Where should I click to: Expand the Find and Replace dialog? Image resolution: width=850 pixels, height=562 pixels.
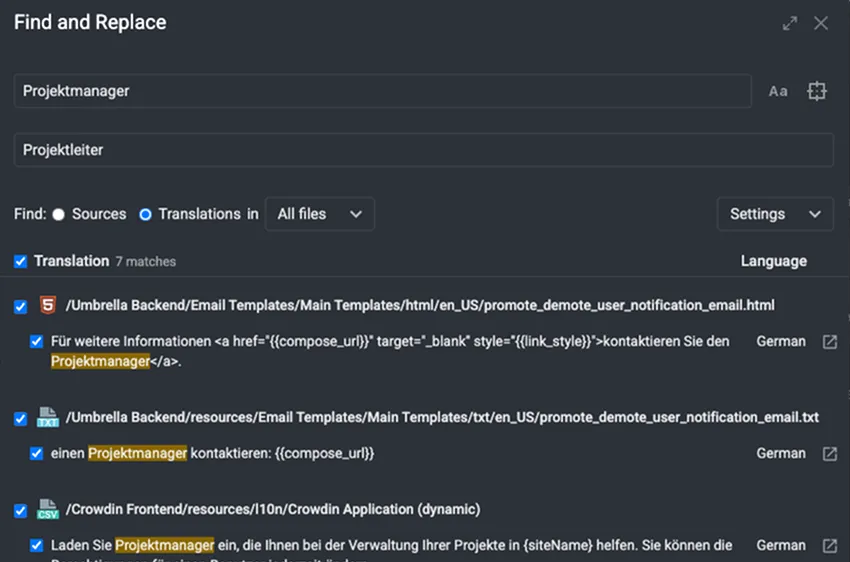(x=790, y=23)
